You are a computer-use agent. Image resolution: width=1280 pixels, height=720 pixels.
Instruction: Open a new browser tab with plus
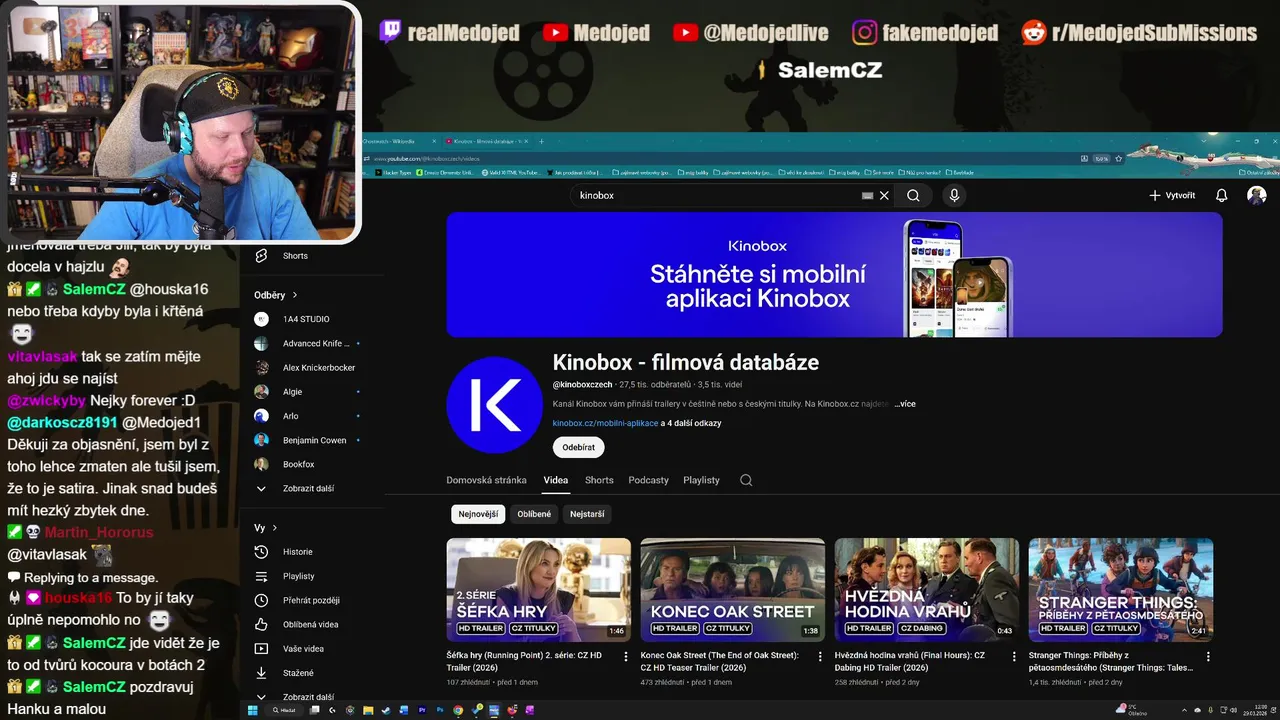click(541, 141)
